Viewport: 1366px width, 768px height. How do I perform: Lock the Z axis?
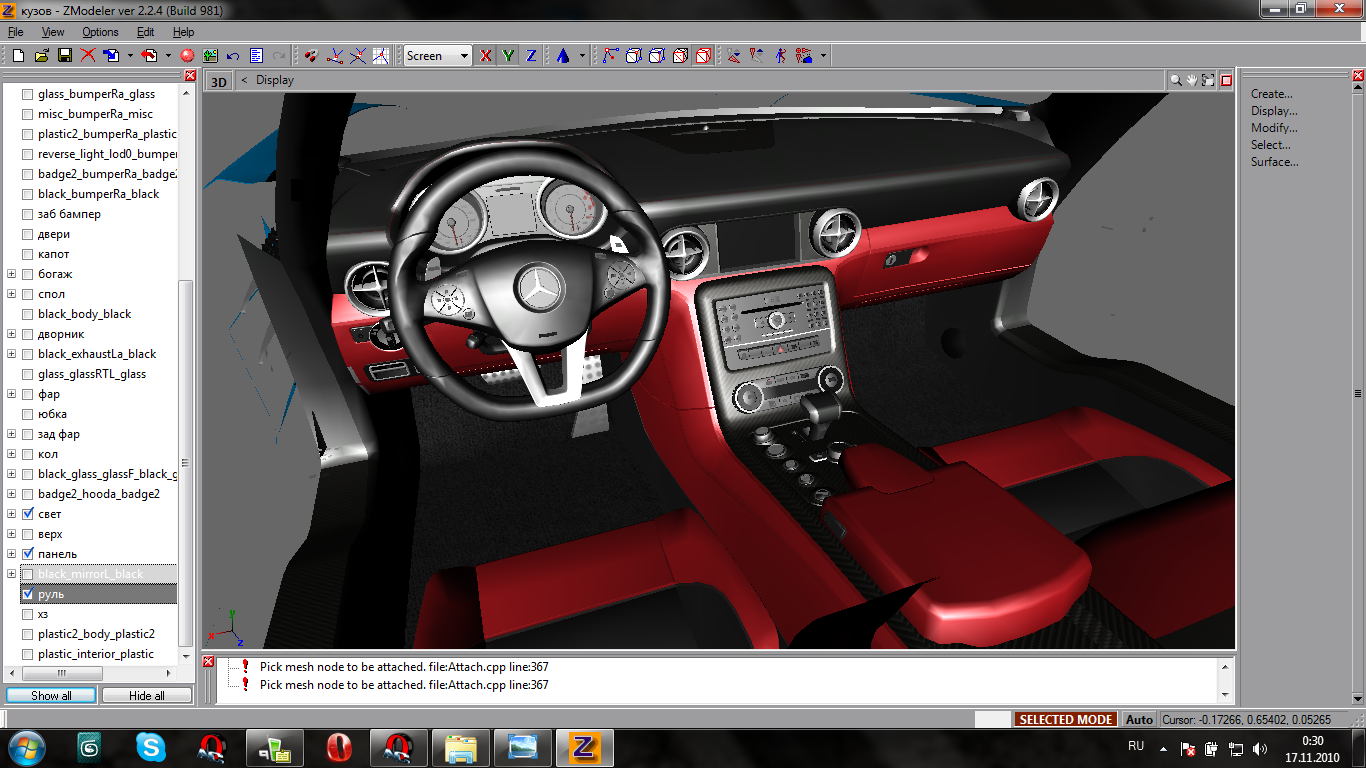[x=532, y=56]
